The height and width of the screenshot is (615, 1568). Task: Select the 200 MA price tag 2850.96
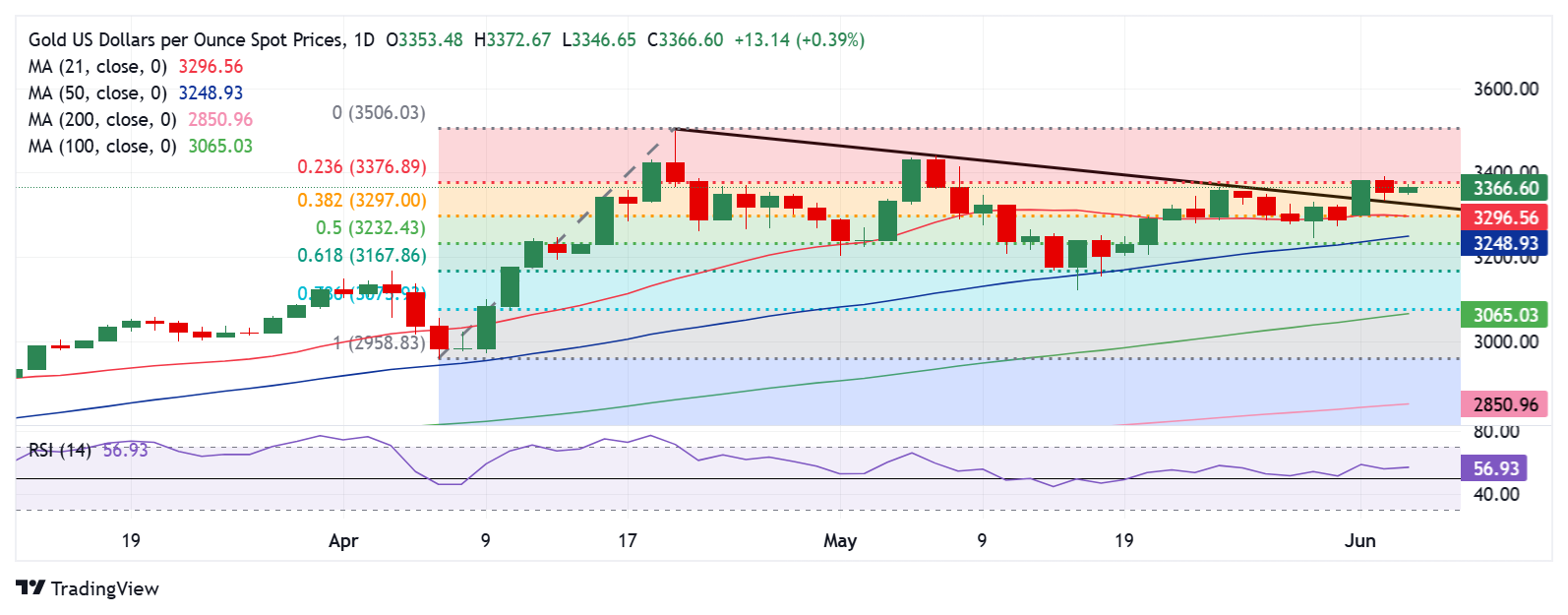(1504, 404)
